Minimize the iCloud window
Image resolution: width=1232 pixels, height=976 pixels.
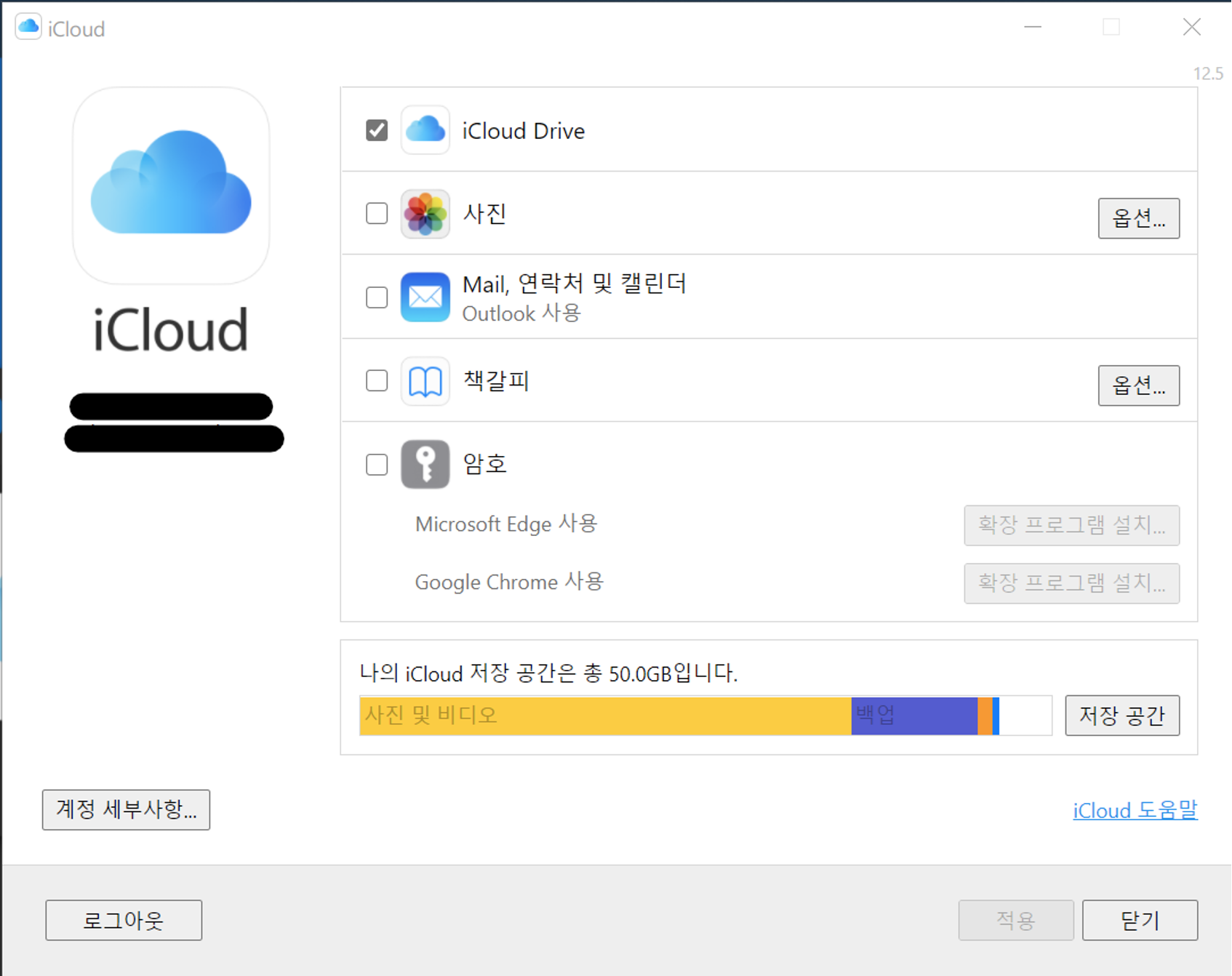(x=1033, y=28)
